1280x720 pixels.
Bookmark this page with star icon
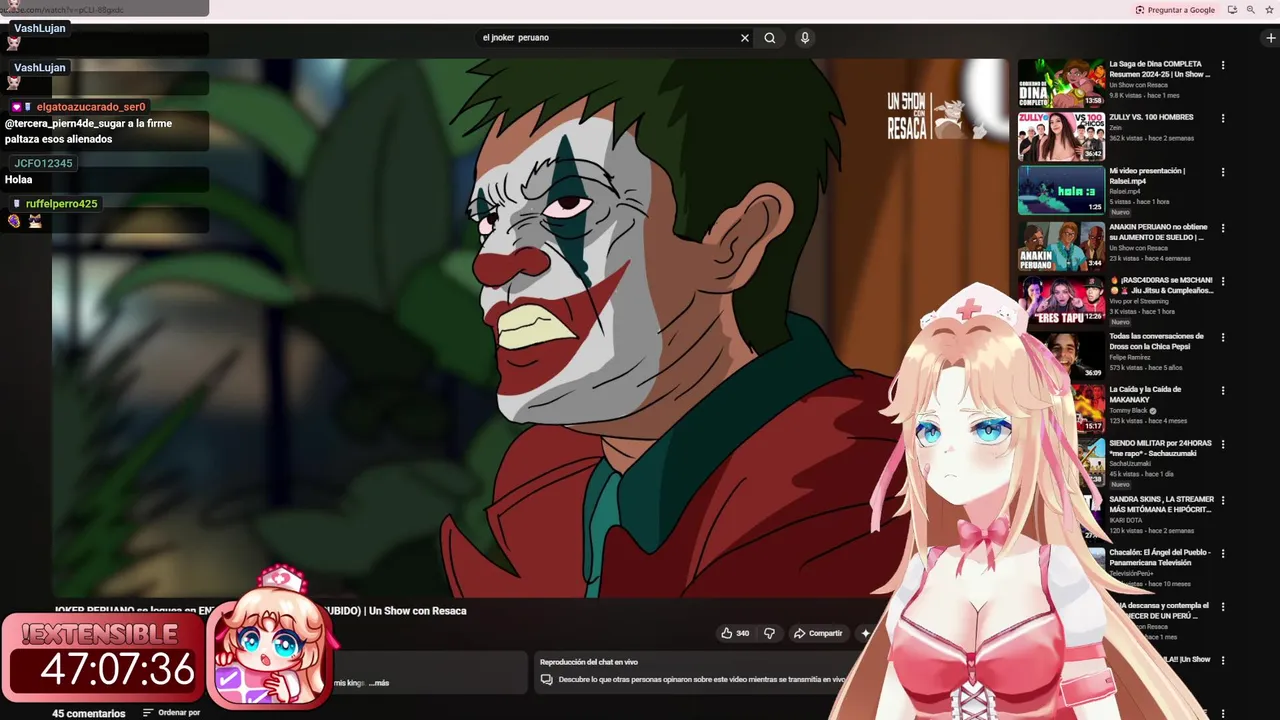point(1268,10)
